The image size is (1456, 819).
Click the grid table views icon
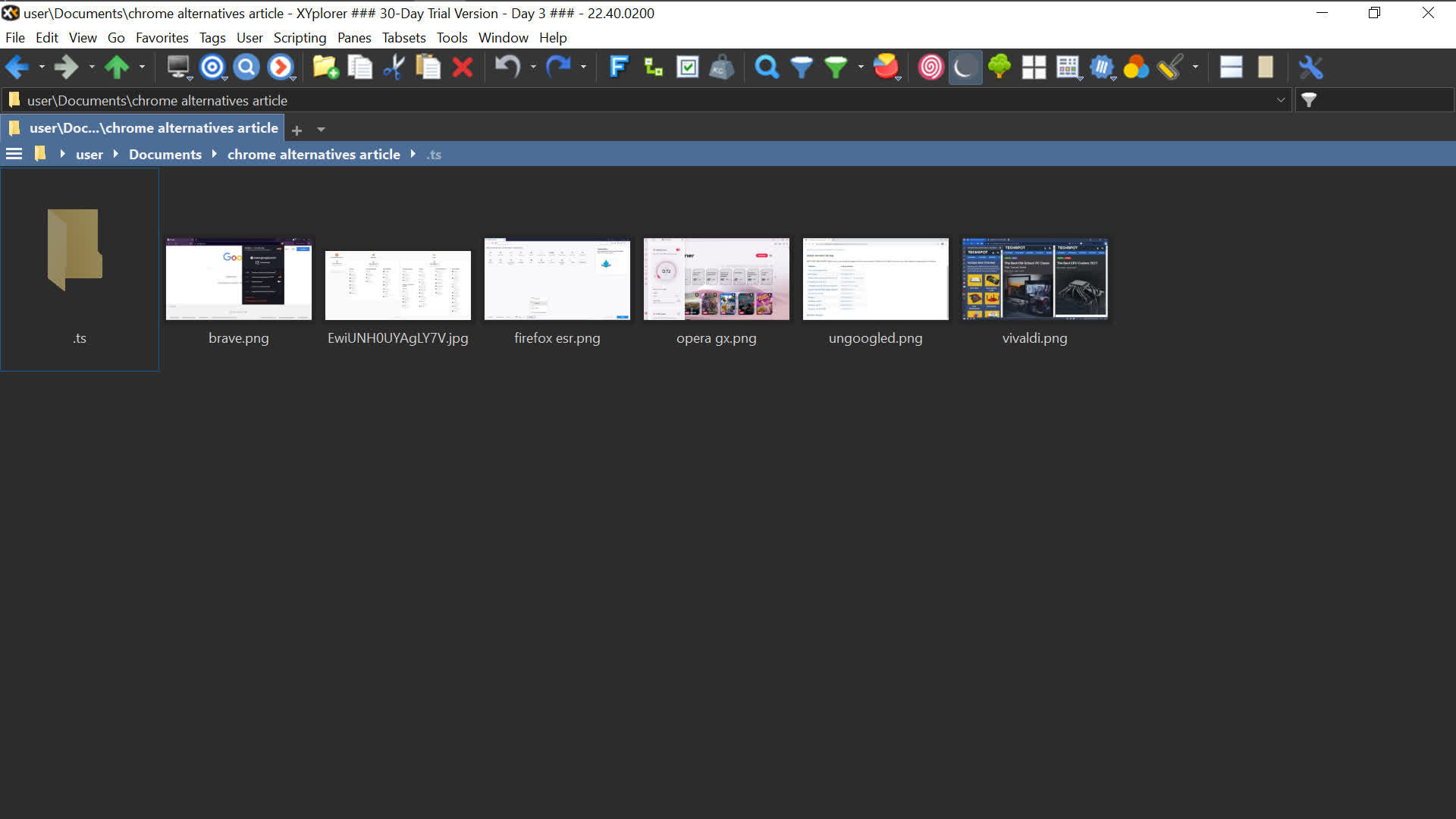(x=1068, y=67)
